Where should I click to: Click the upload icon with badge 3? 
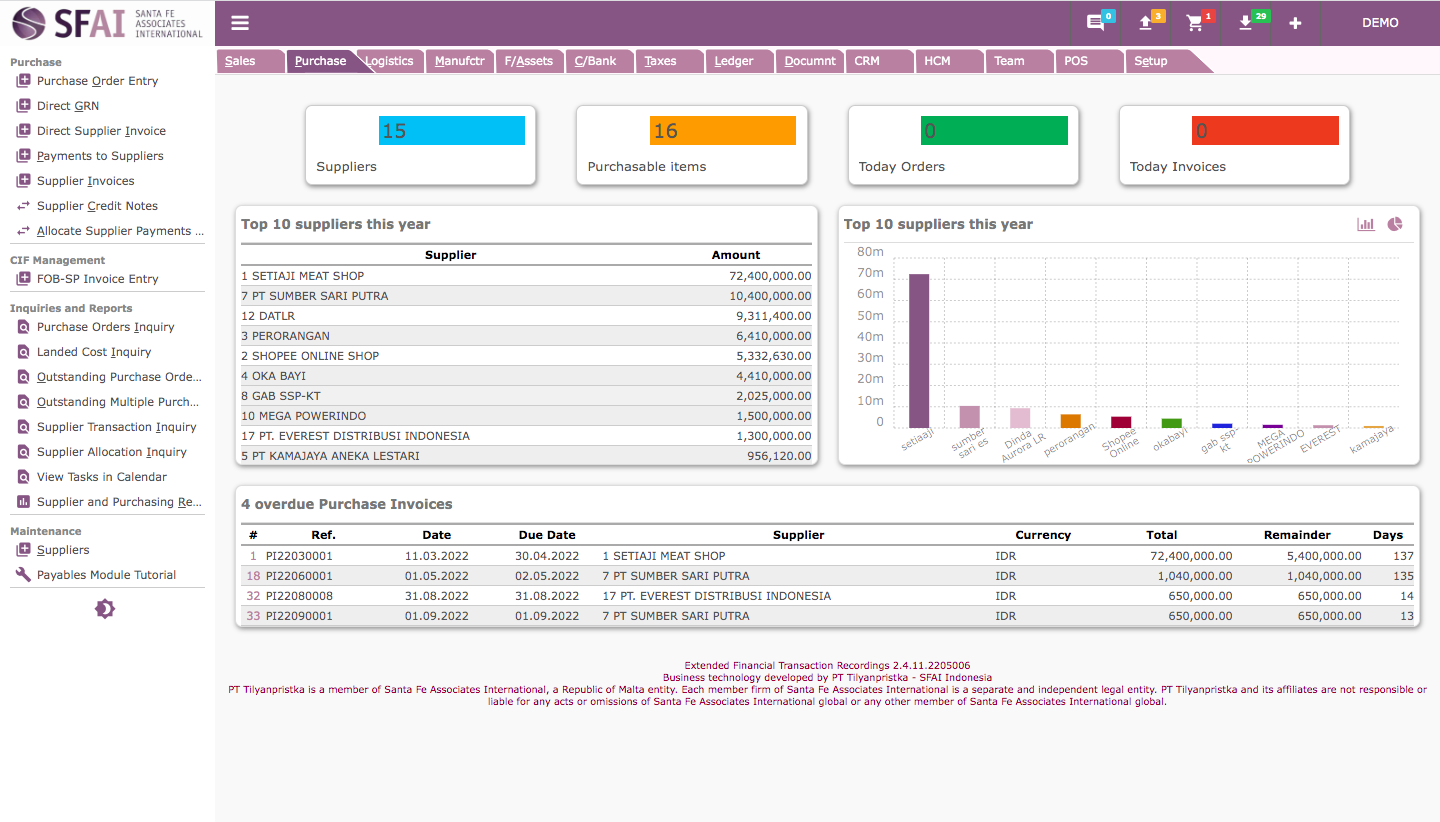(1146, 23)
